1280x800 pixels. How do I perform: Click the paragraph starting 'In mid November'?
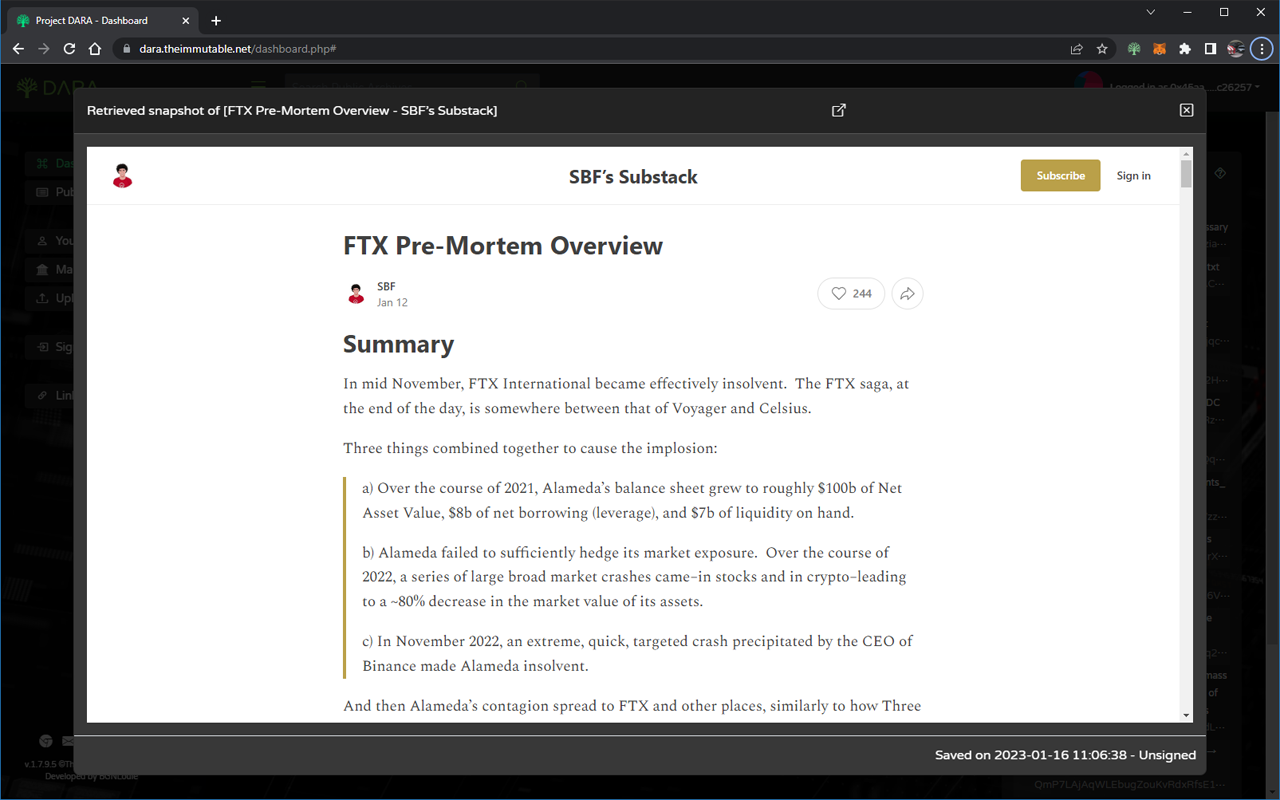(x=626, y=396)
